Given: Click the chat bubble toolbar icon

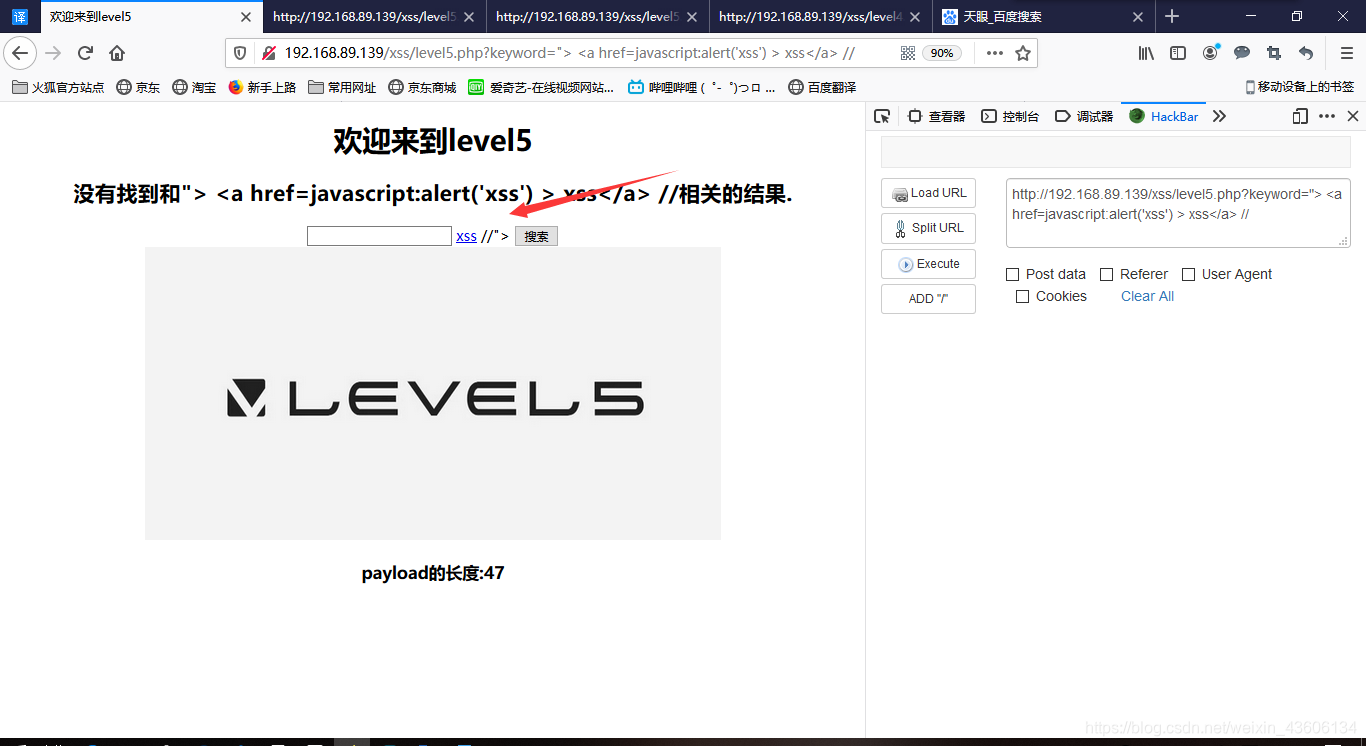Looking at the screenshot, I should (x=1242, y=53).
